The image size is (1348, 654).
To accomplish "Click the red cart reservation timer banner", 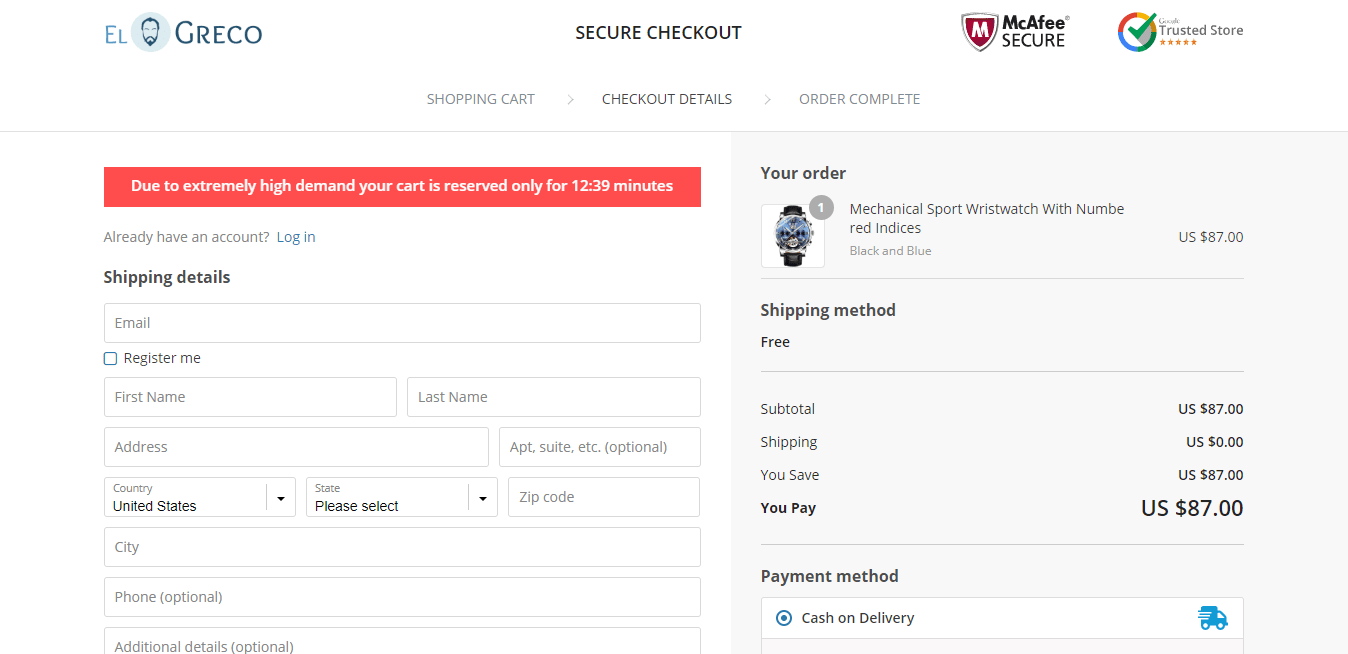I will click(x=402, y=187).
